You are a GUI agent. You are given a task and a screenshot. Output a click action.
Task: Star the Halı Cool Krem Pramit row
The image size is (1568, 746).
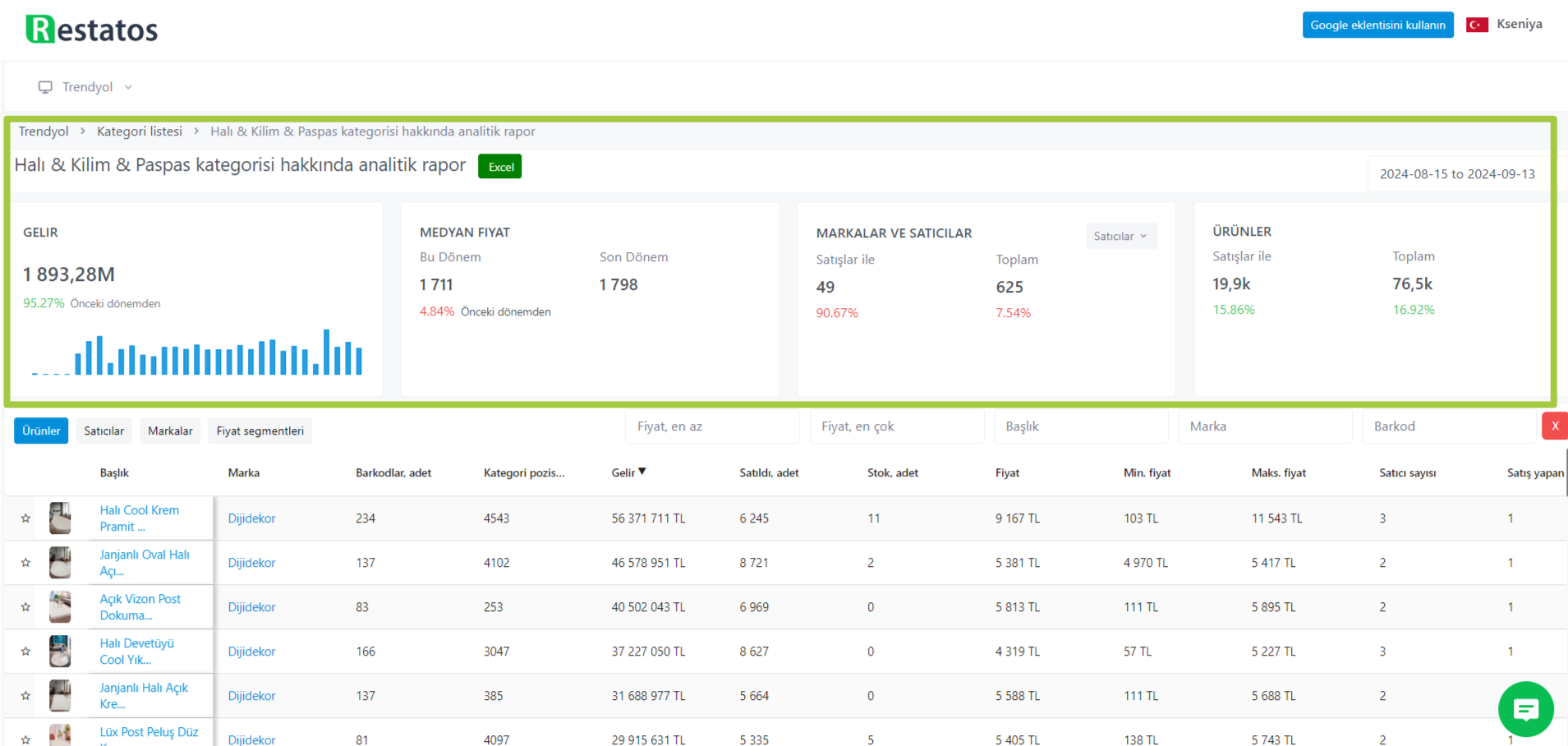(x=25, y=518)
